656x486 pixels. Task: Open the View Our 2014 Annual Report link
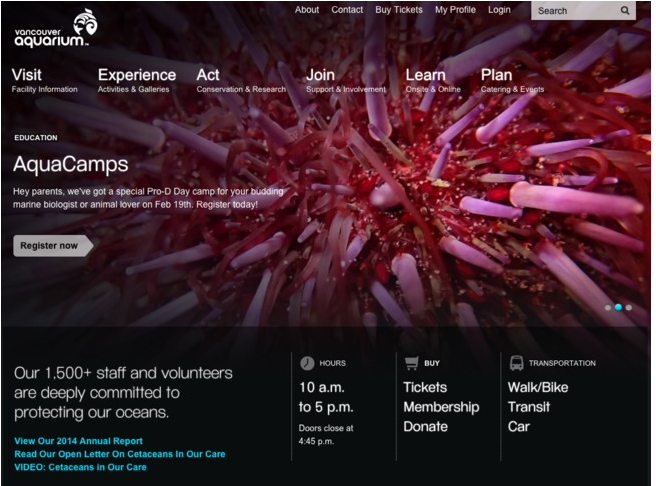click(78, 441)
